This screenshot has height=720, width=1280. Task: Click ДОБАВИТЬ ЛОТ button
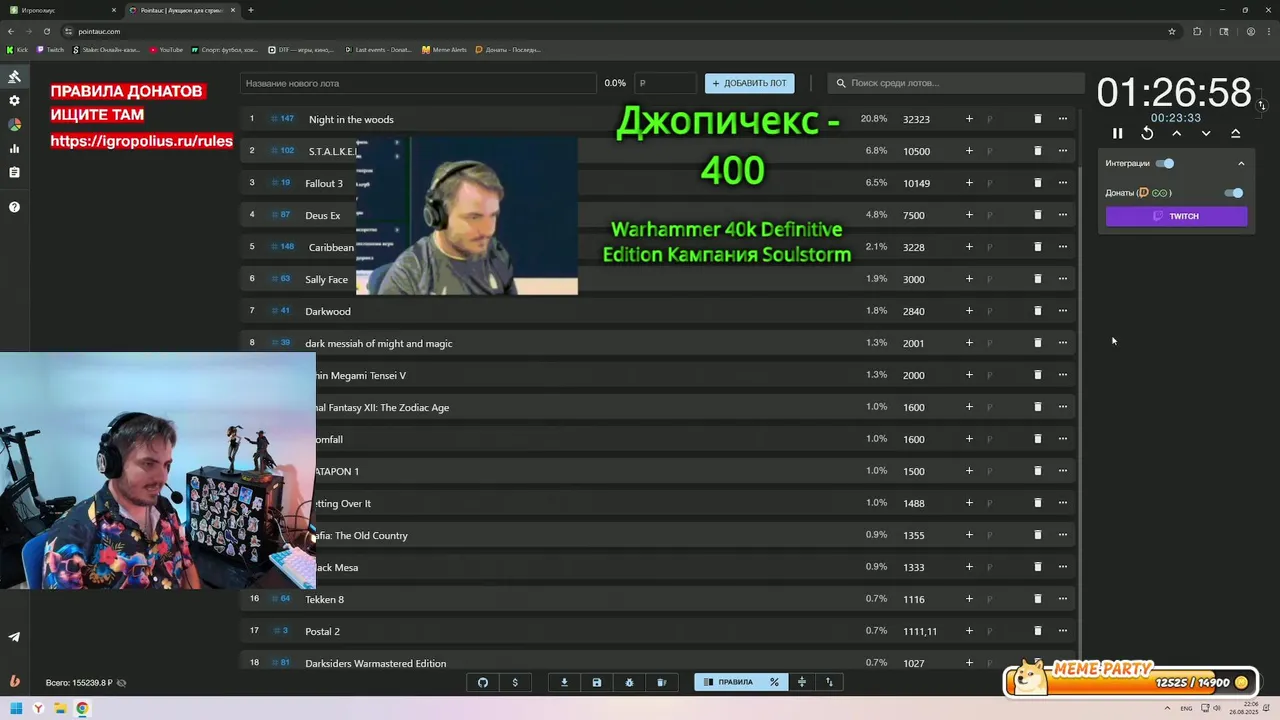click(749, 83)
